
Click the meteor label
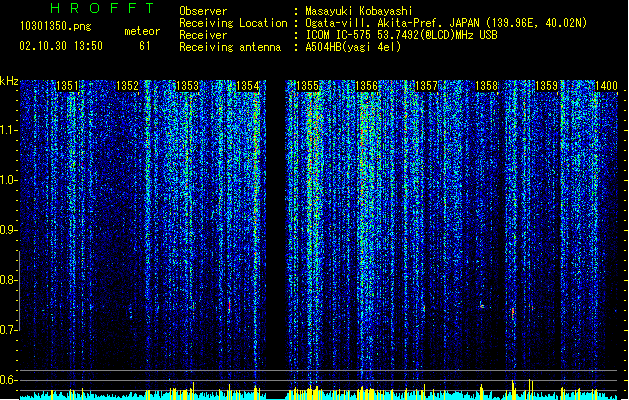pyautogui.click(x=142, y=31)
